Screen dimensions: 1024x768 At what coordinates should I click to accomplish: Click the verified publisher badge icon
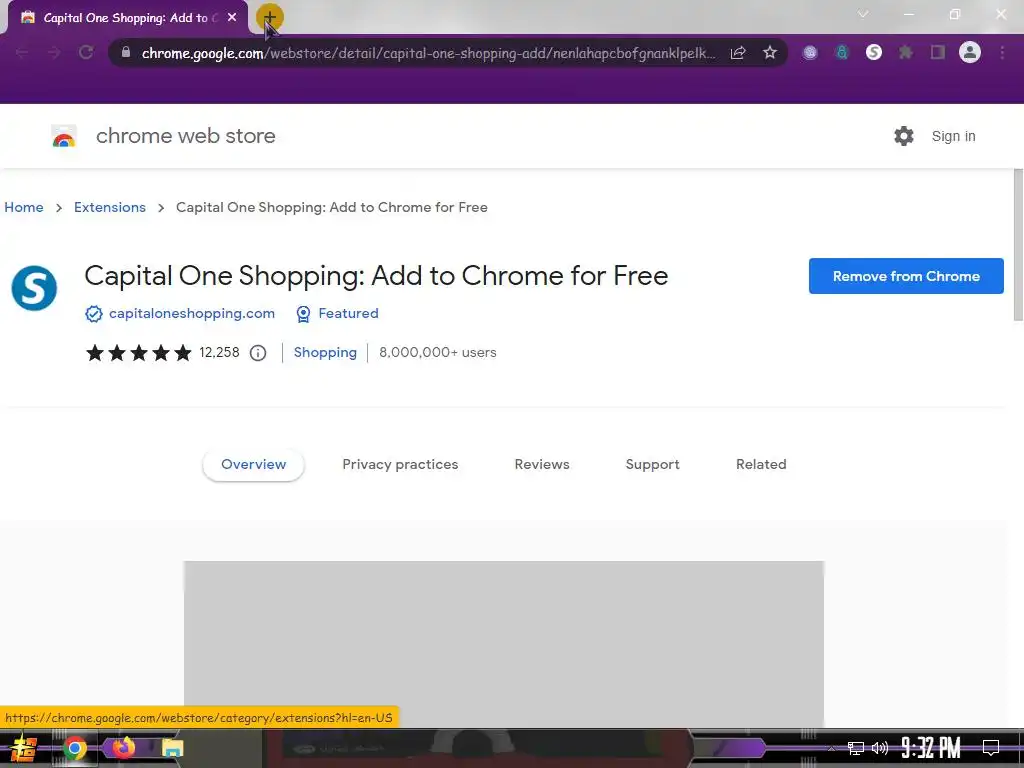click(x=94, y=314)
